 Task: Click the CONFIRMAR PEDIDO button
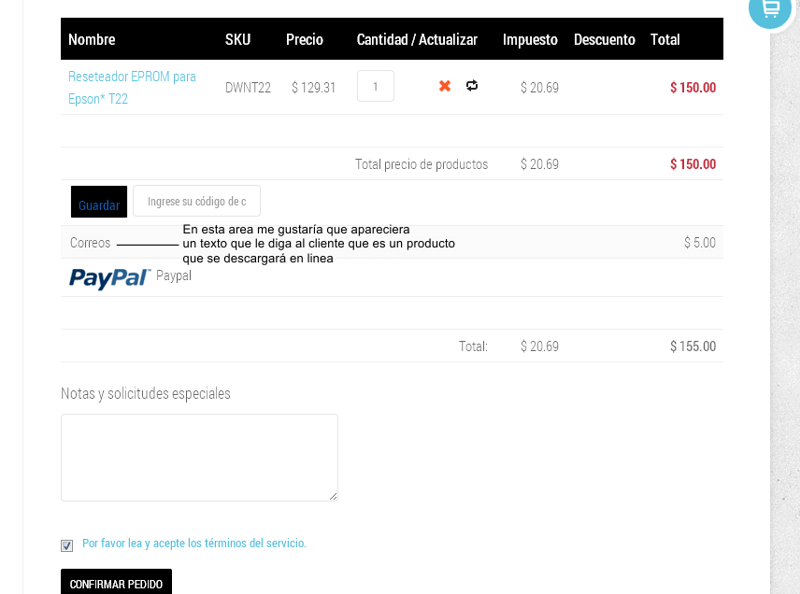click(116, 583)
